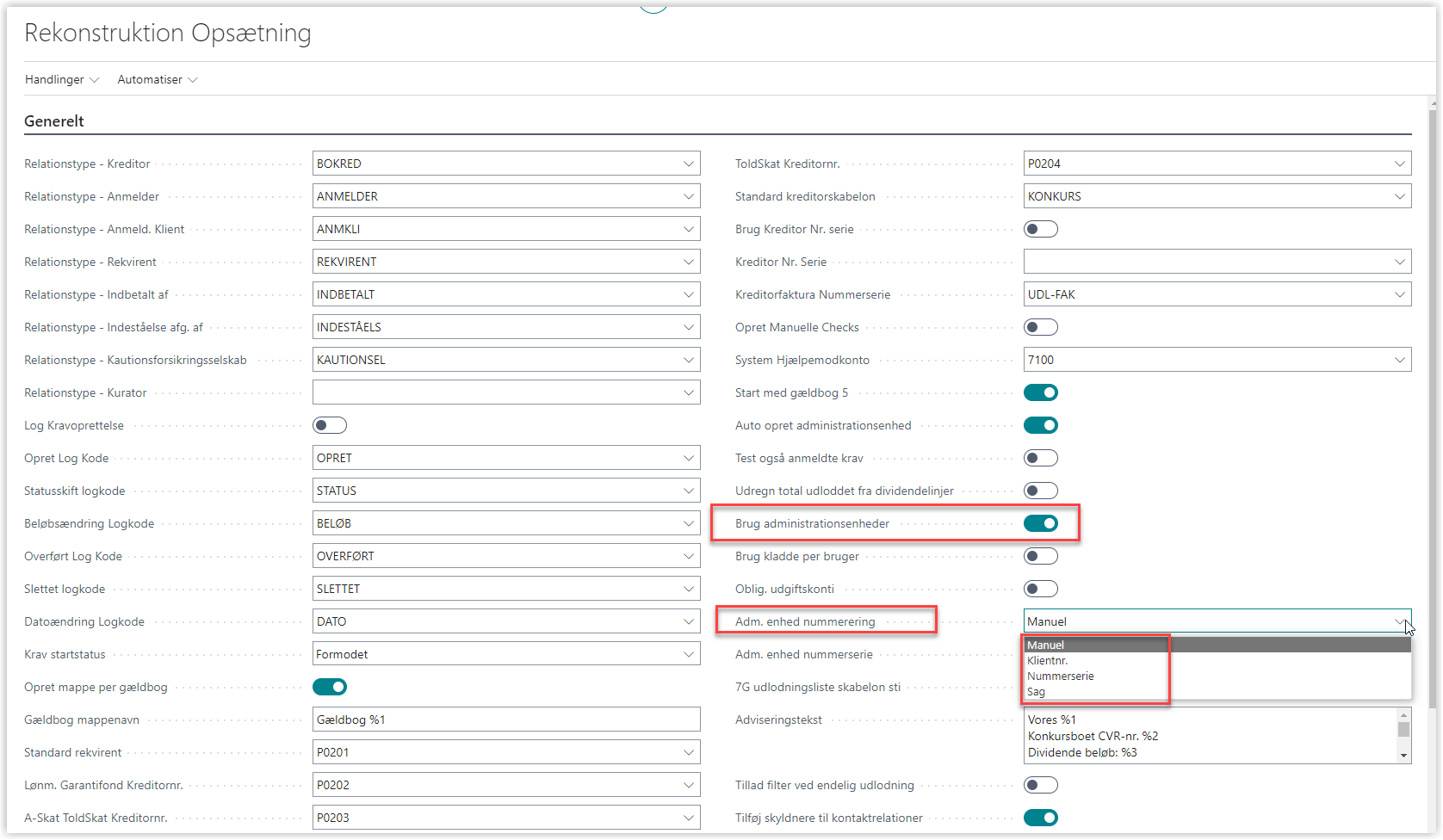The image size is (1443, 840).
Task: Choose Nummerserie option in dropdown list
Action: coord(1061,676)
